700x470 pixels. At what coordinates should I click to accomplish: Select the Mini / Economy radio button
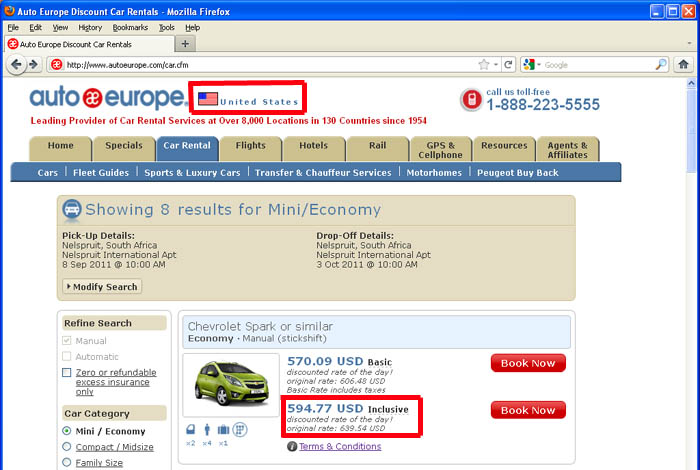coord(67,431)
